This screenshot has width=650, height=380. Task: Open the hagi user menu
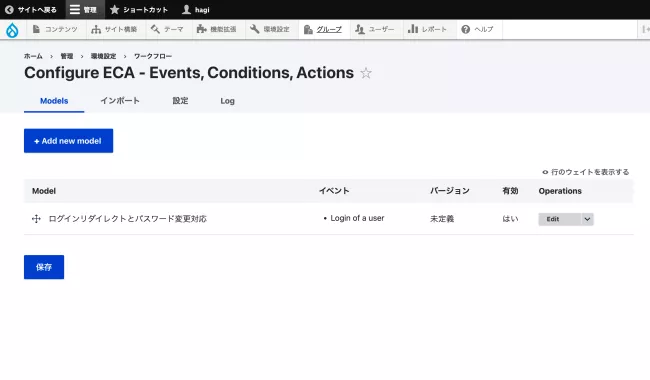[x=196, y=10]
